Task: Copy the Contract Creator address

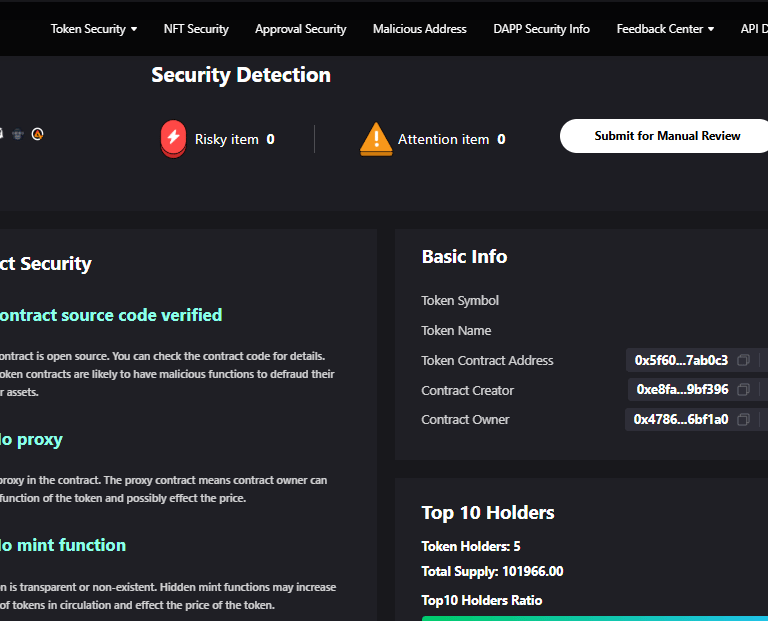Action: [743, 390]
